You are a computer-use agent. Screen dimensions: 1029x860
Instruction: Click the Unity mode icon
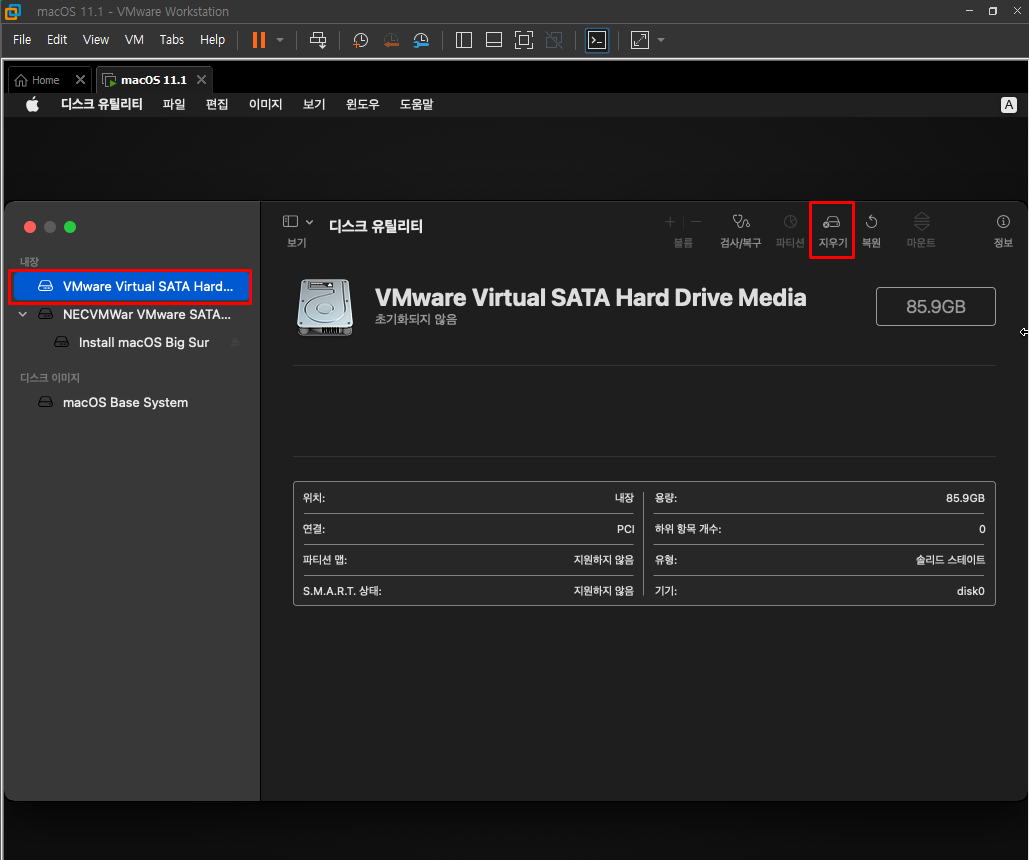pyautogui.click(x=554, y=40)
